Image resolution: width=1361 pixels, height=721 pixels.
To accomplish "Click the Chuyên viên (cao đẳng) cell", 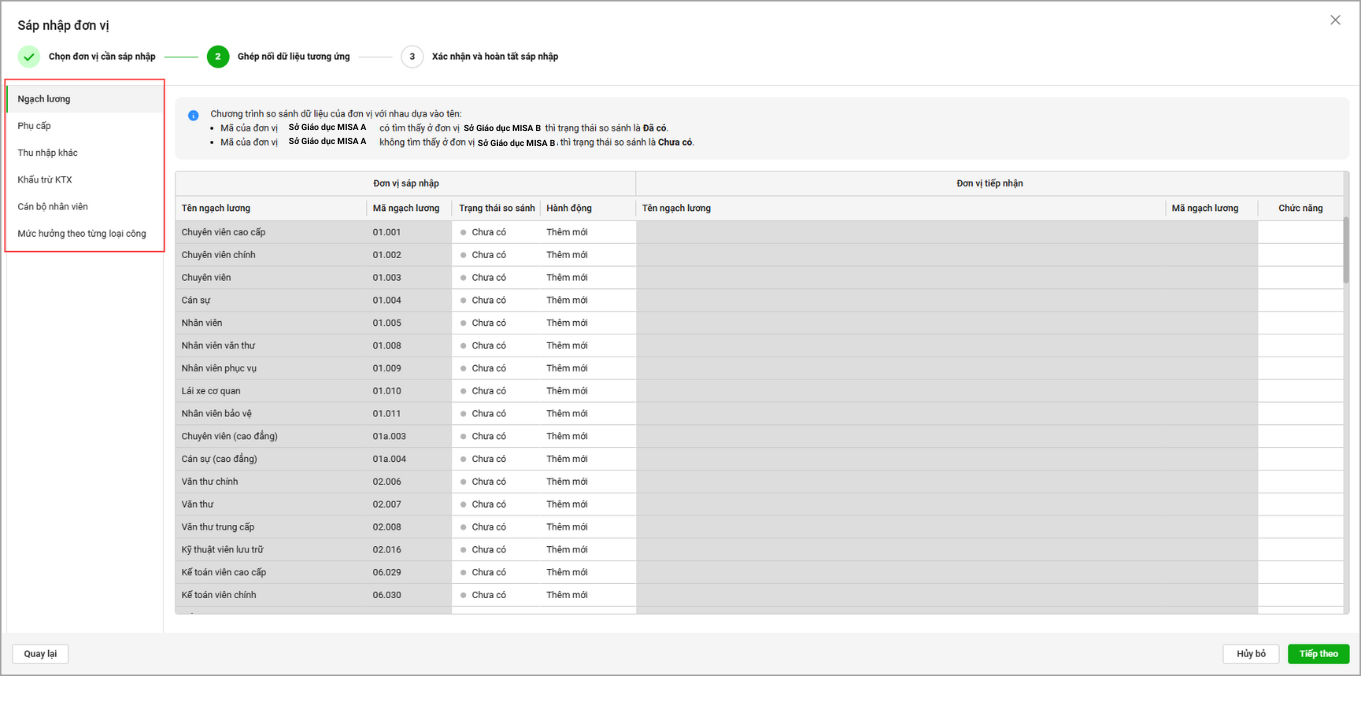I will (271, 436).
